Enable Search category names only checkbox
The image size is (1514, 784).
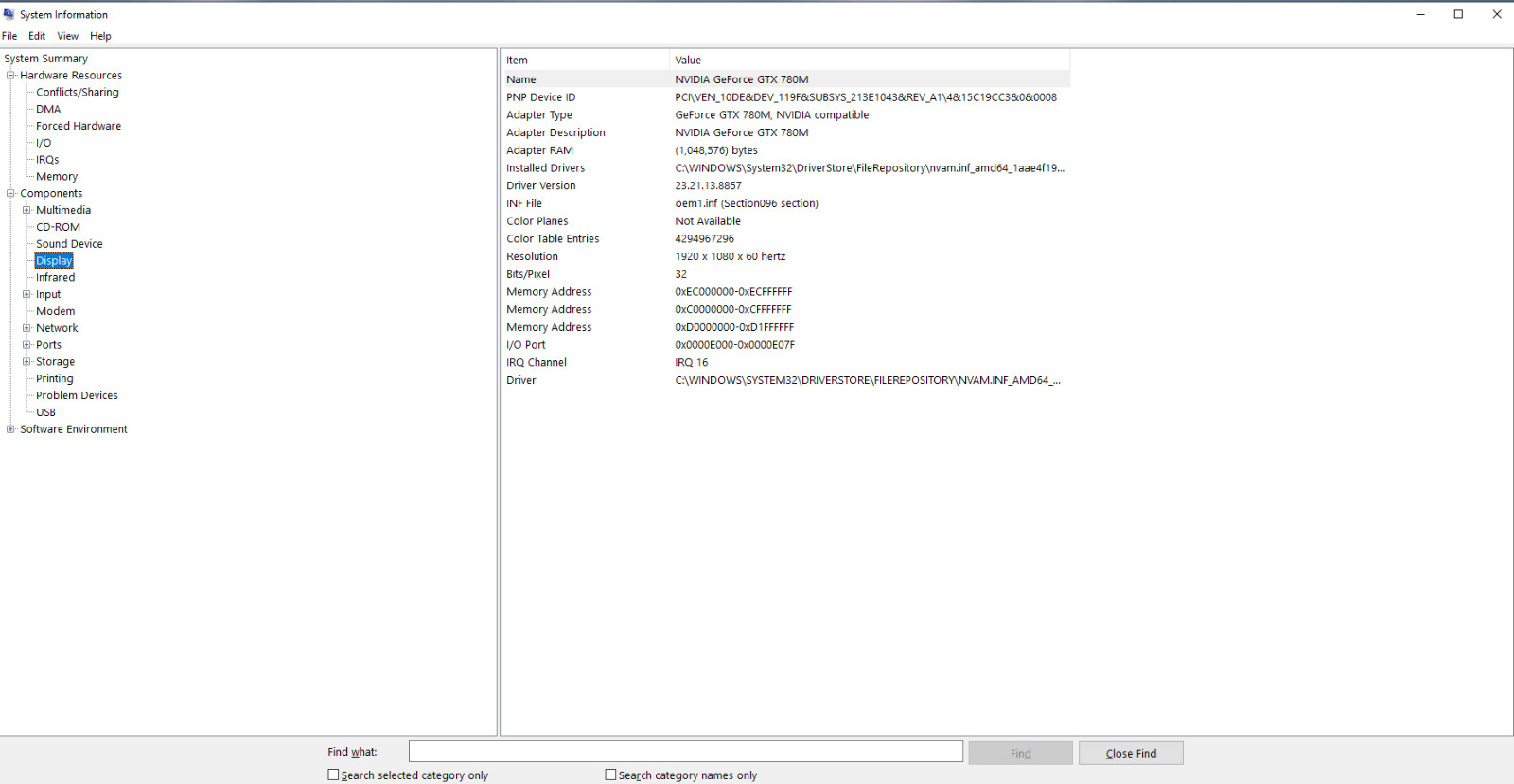(x=610, y=775)
